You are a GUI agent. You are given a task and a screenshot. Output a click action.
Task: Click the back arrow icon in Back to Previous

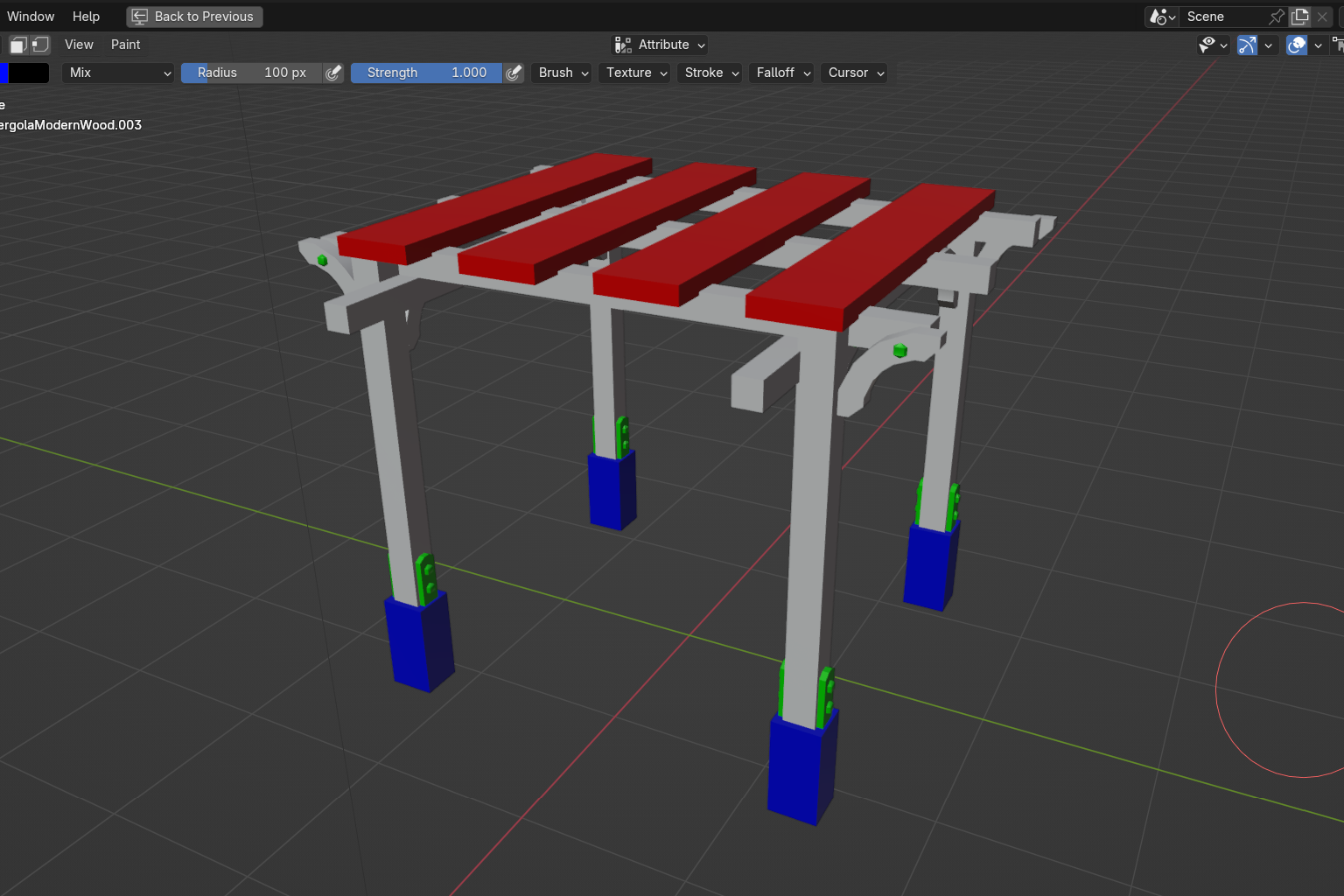coord(140,17)
